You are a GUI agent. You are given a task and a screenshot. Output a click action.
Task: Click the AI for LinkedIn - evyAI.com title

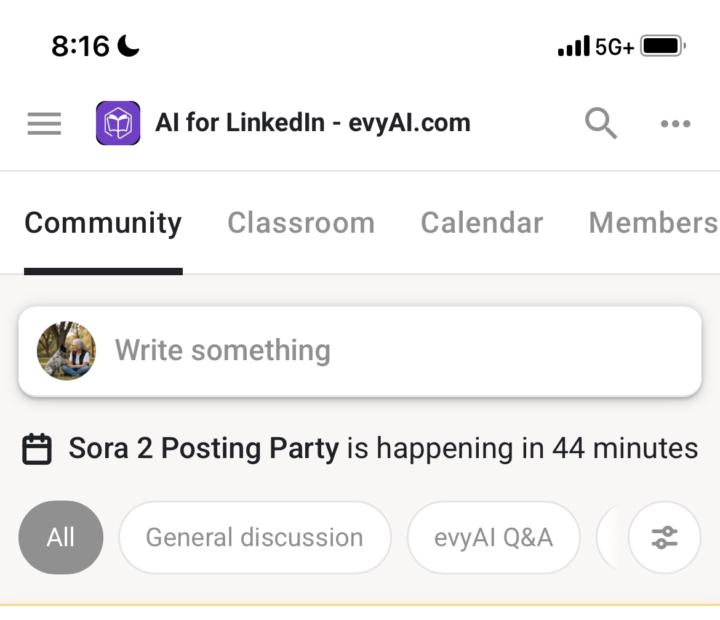click(x=312, y=123)
